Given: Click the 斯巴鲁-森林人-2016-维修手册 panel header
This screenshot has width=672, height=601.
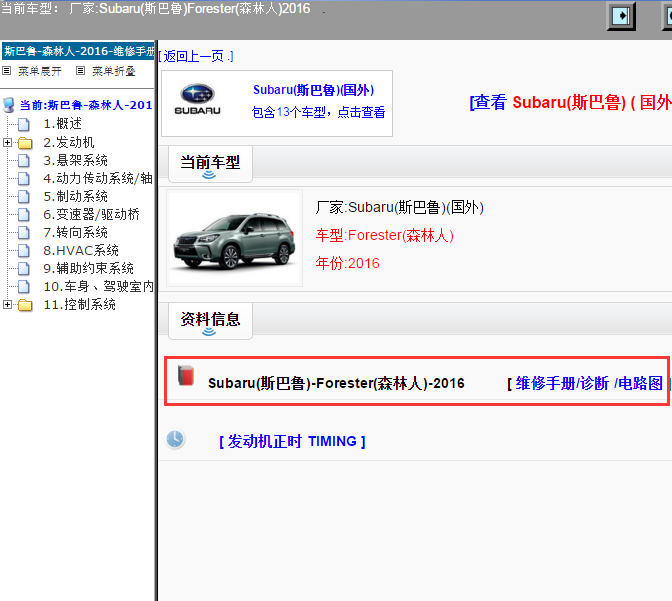Looking at the screenshot, I should click(78, 51).
